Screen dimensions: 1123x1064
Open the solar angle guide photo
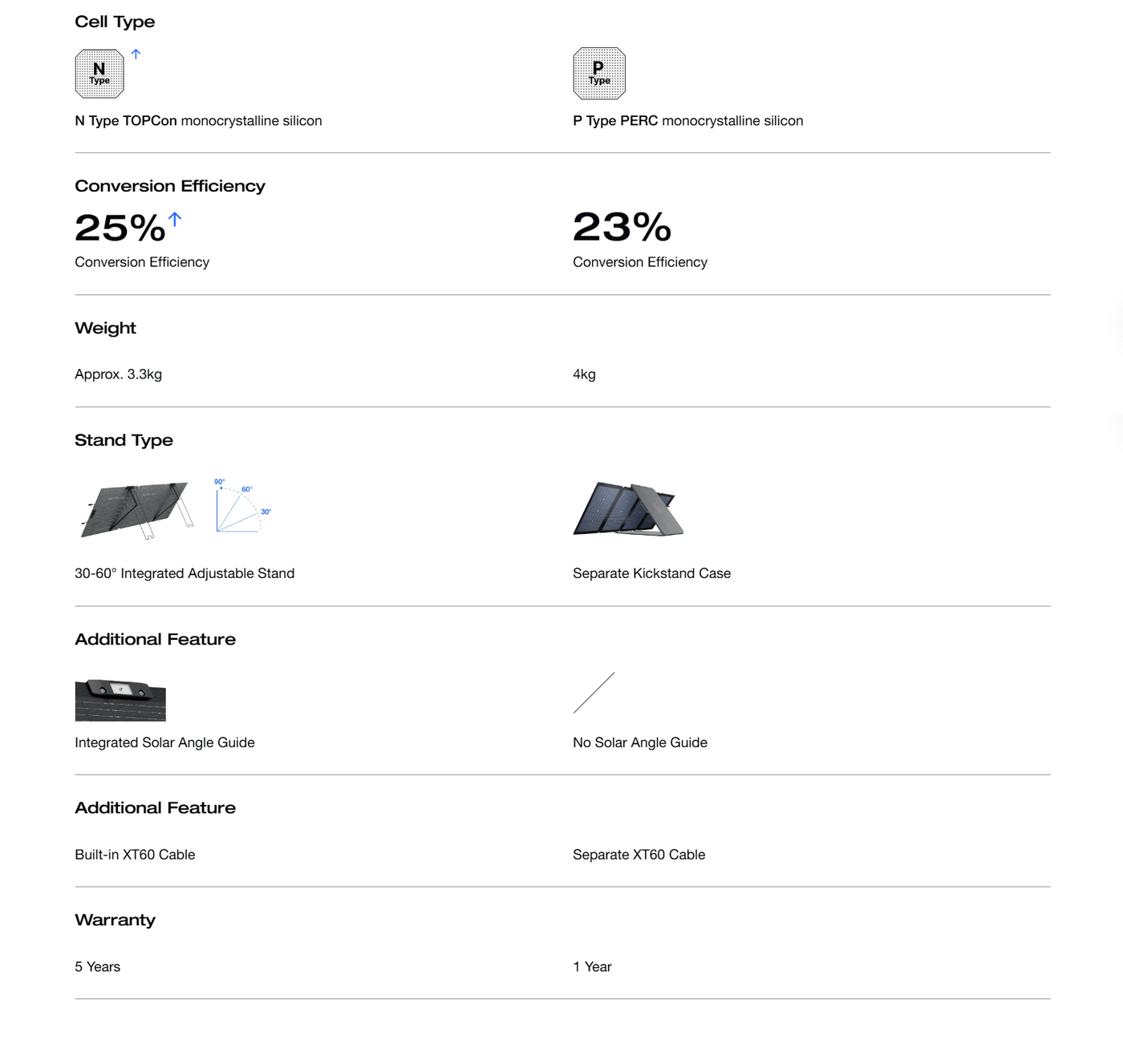click(x=120, y=700)
